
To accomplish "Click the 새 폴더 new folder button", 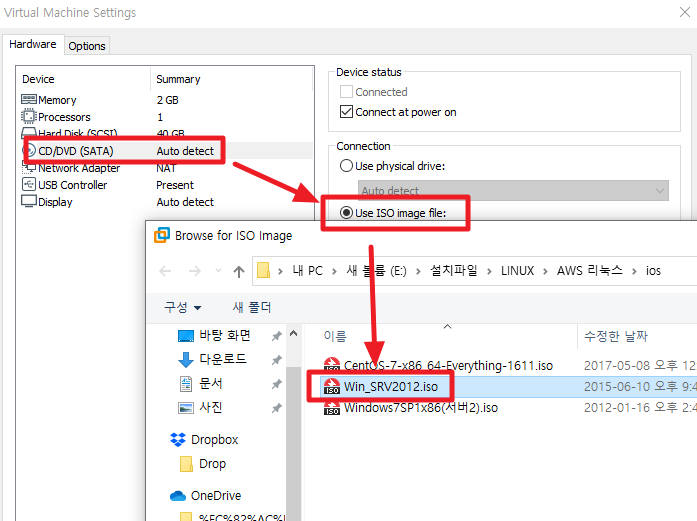I will pos(252,307).
